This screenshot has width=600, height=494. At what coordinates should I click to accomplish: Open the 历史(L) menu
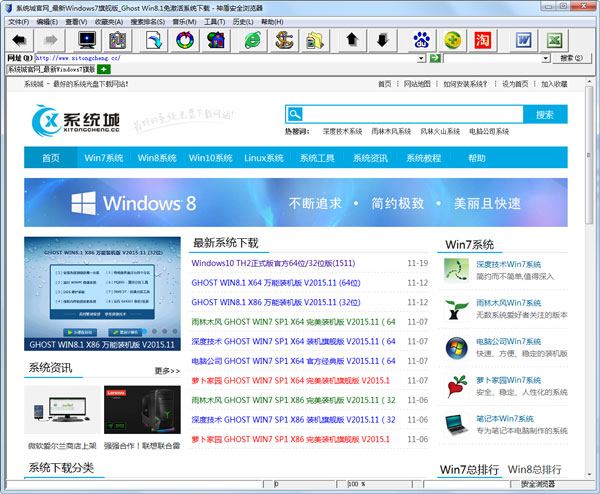[243, 22]
